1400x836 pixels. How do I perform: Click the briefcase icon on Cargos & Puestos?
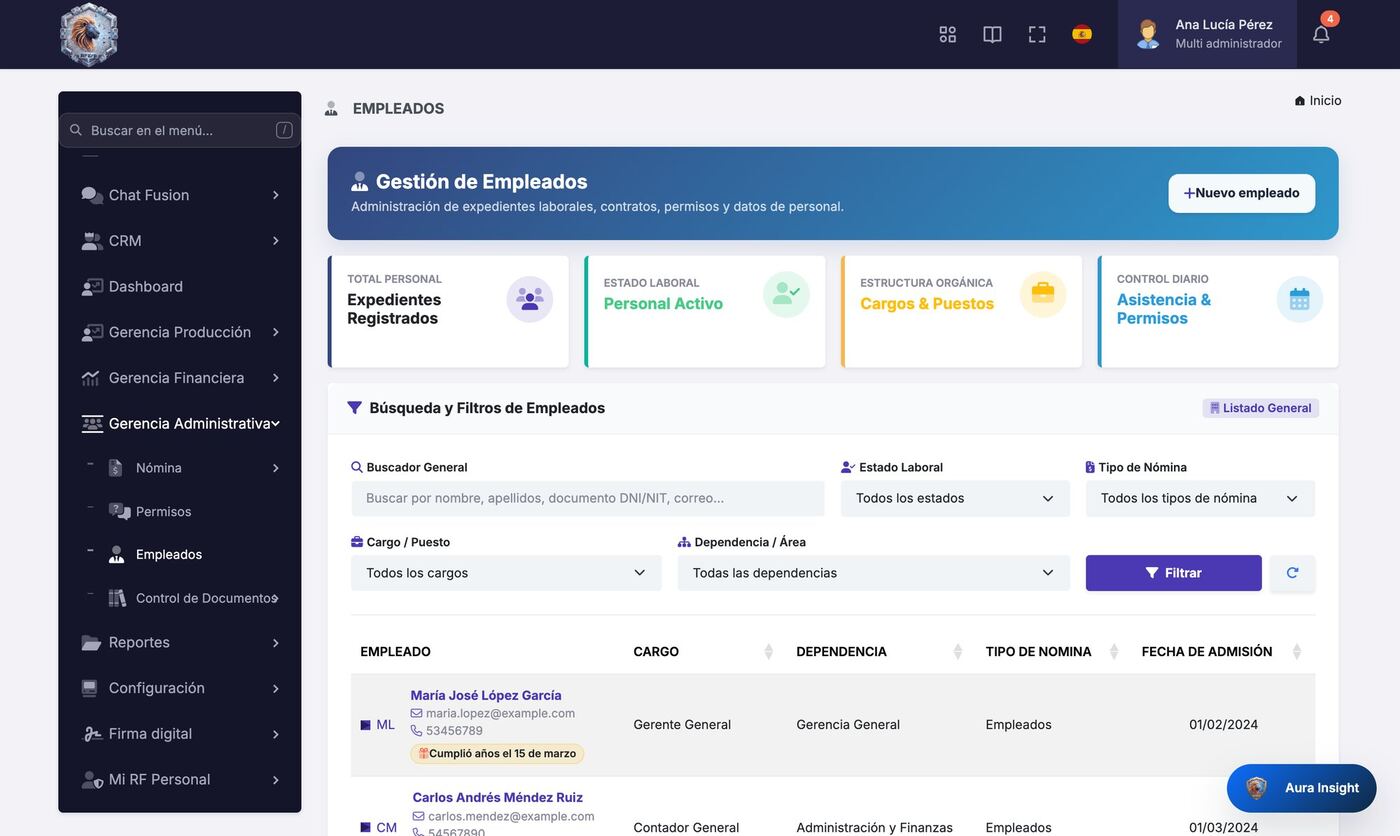click(x=1043, y=294)
